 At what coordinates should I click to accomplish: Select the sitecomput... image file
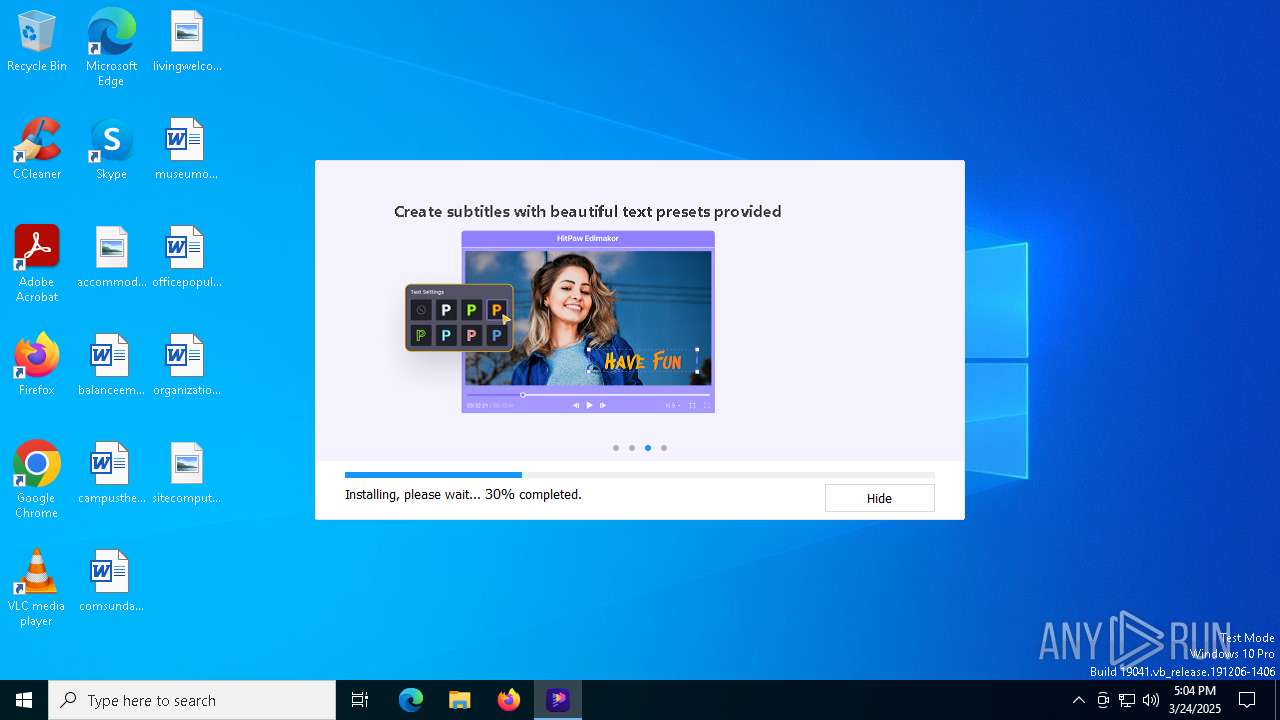pos(187,474)
